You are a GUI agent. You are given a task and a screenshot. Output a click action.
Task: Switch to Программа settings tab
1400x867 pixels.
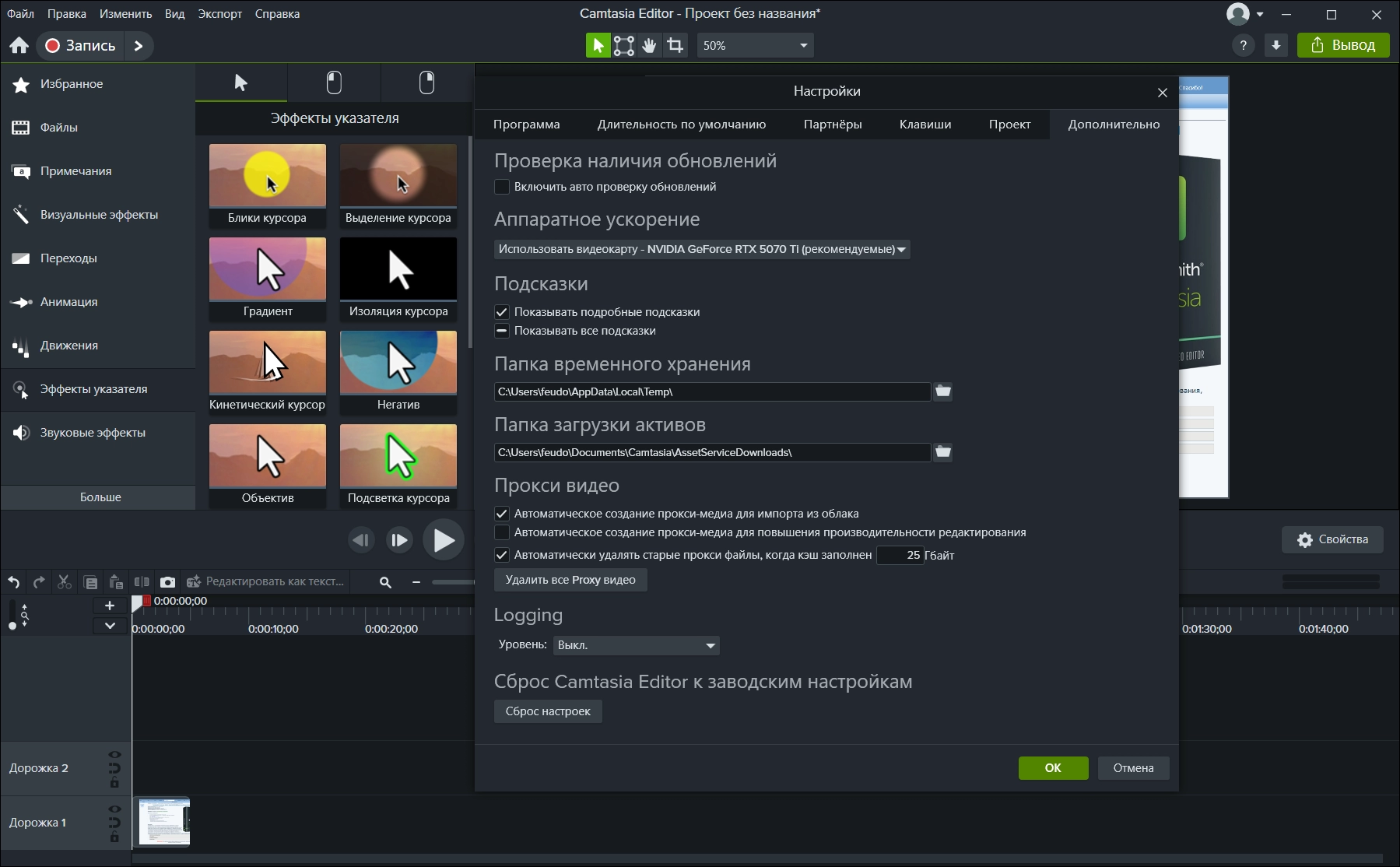point(527,125)
